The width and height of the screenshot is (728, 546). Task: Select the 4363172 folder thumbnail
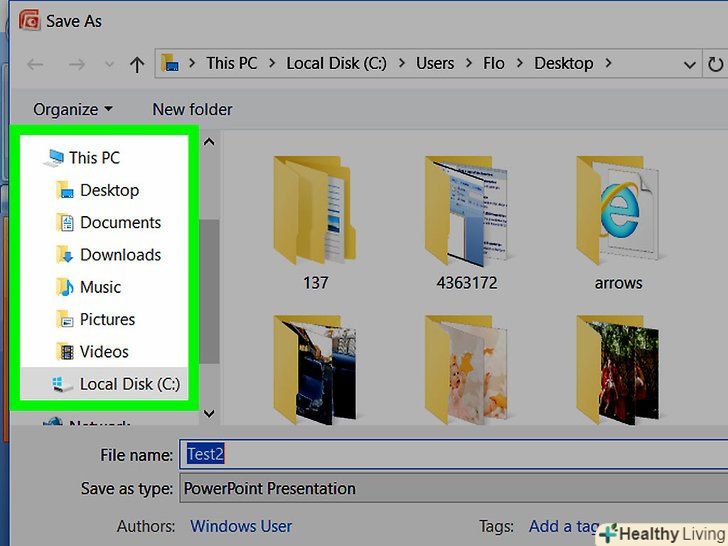tap(466, 211)
